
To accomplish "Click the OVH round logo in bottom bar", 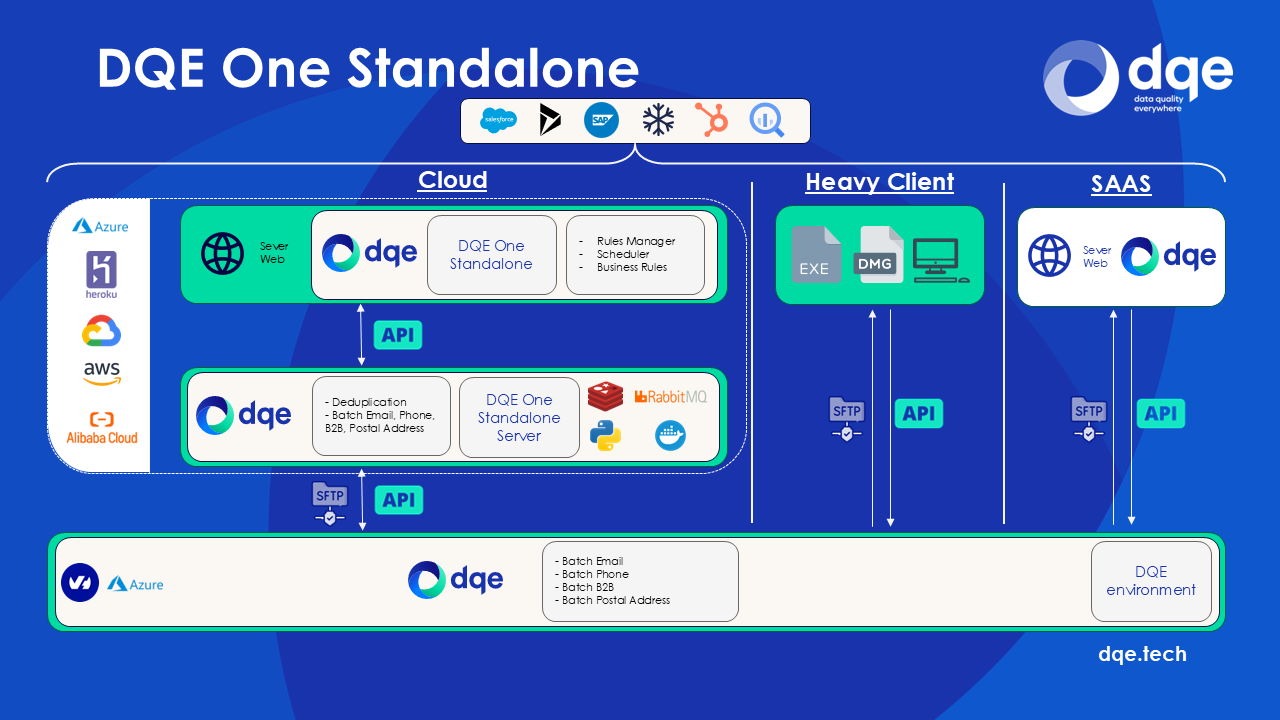I will point(80,583).
